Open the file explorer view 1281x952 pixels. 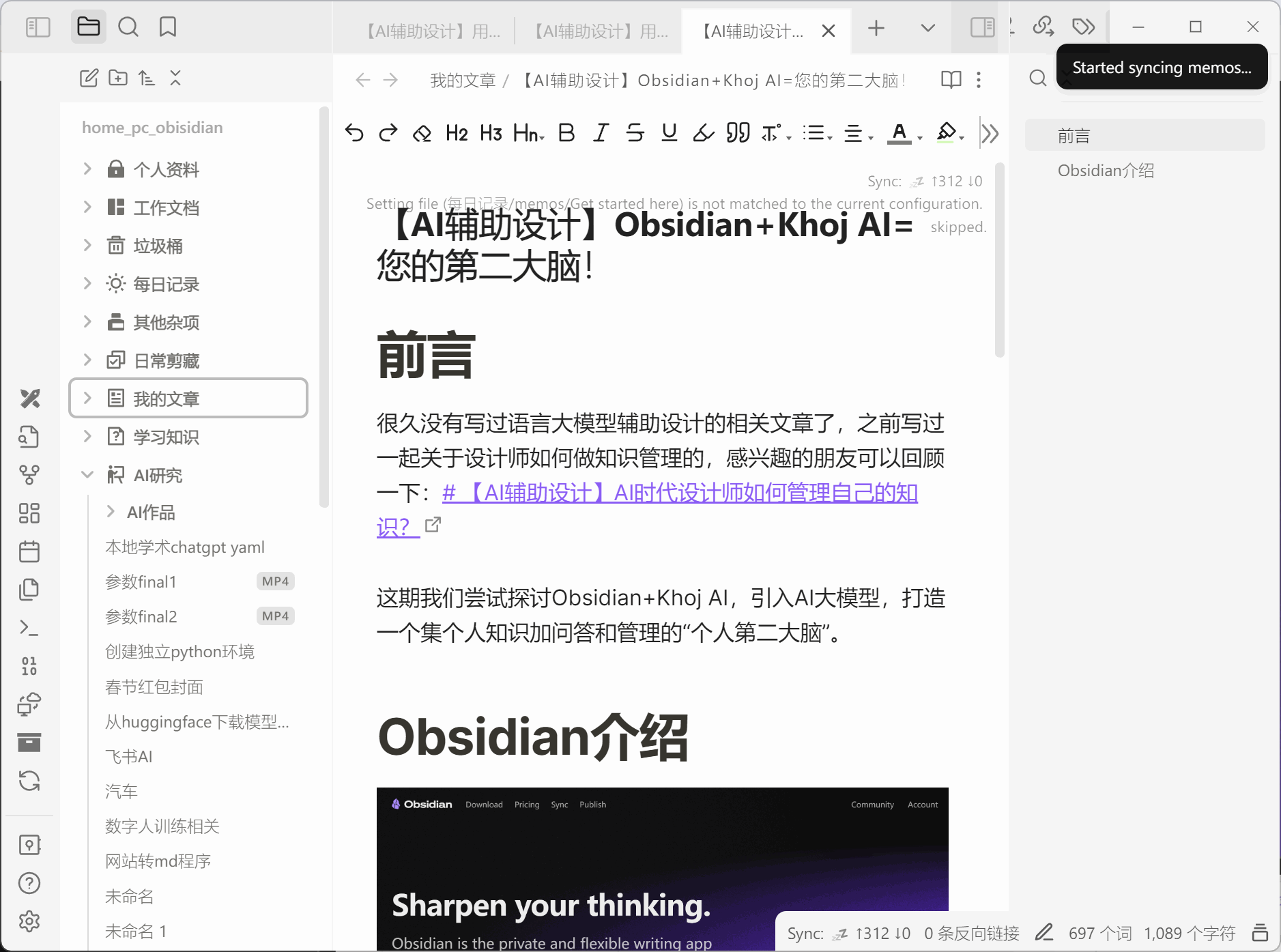tap(89, 27)
